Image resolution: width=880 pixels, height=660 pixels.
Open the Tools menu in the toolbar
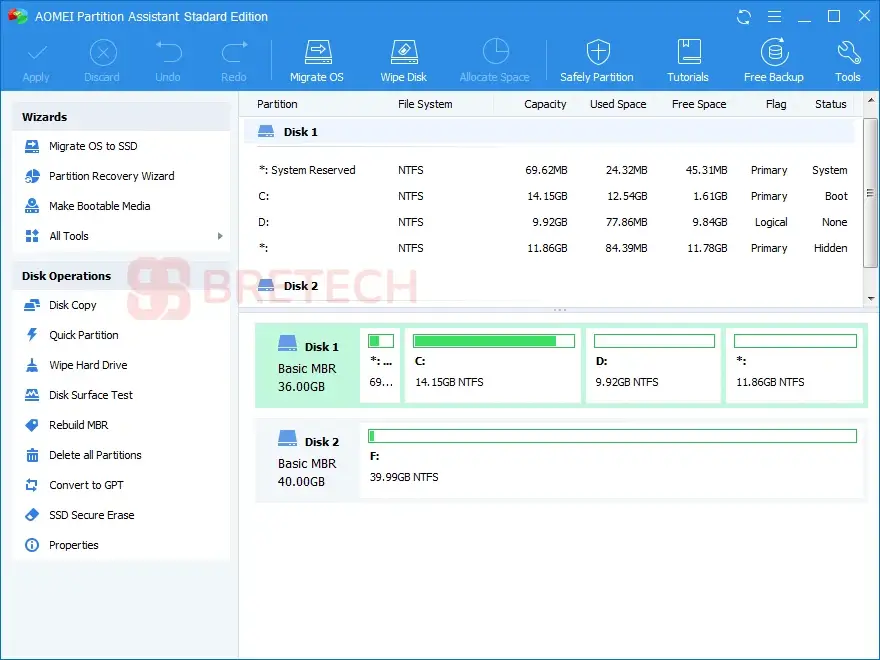click(846, 58)
